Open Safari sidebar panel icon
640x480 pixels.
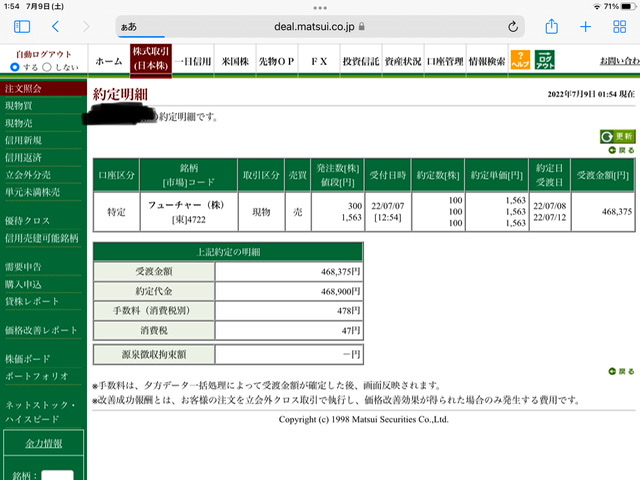[22, 27]
